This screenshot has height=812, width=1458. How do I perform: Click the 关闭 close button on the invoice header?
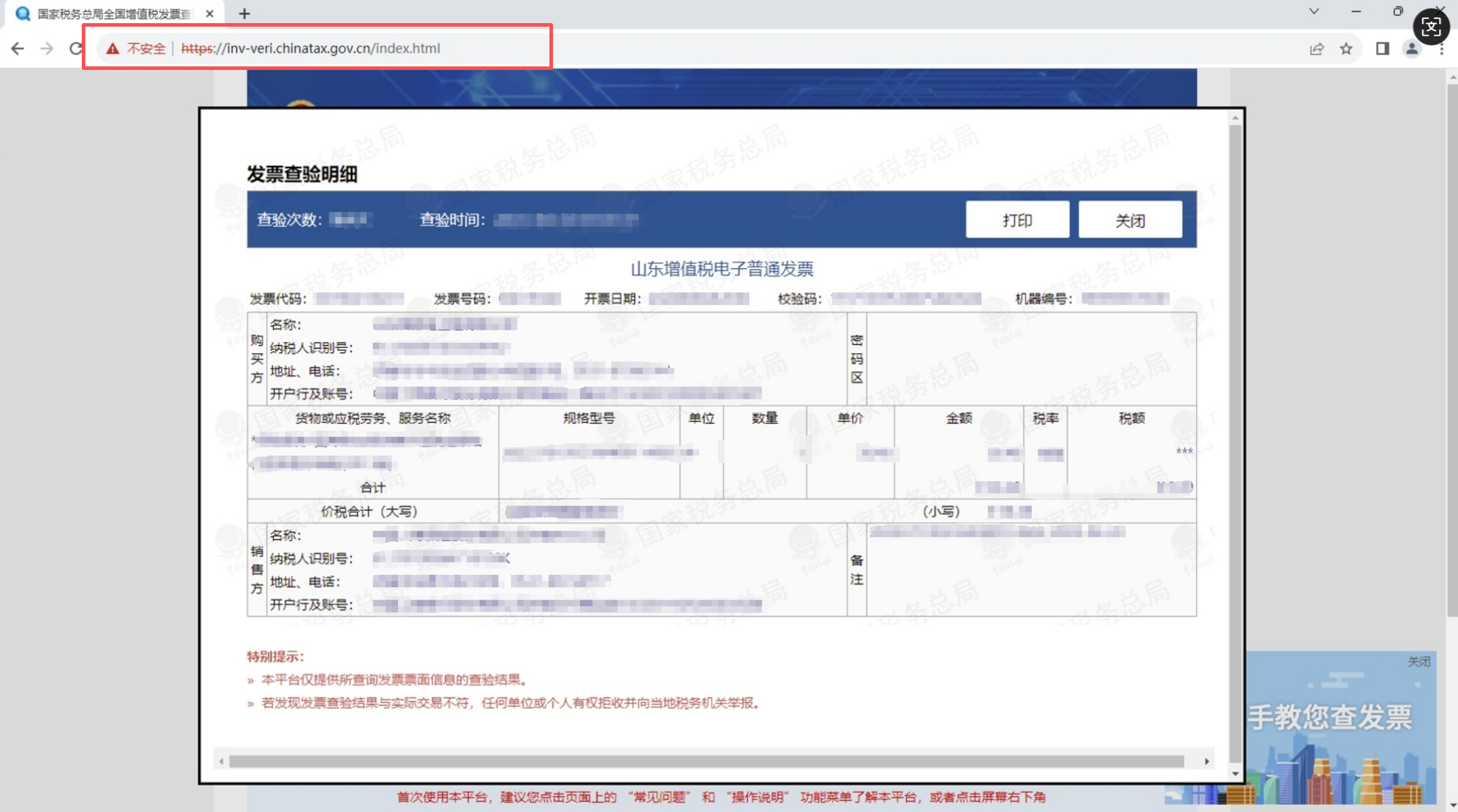click(x=1130, y=220)
